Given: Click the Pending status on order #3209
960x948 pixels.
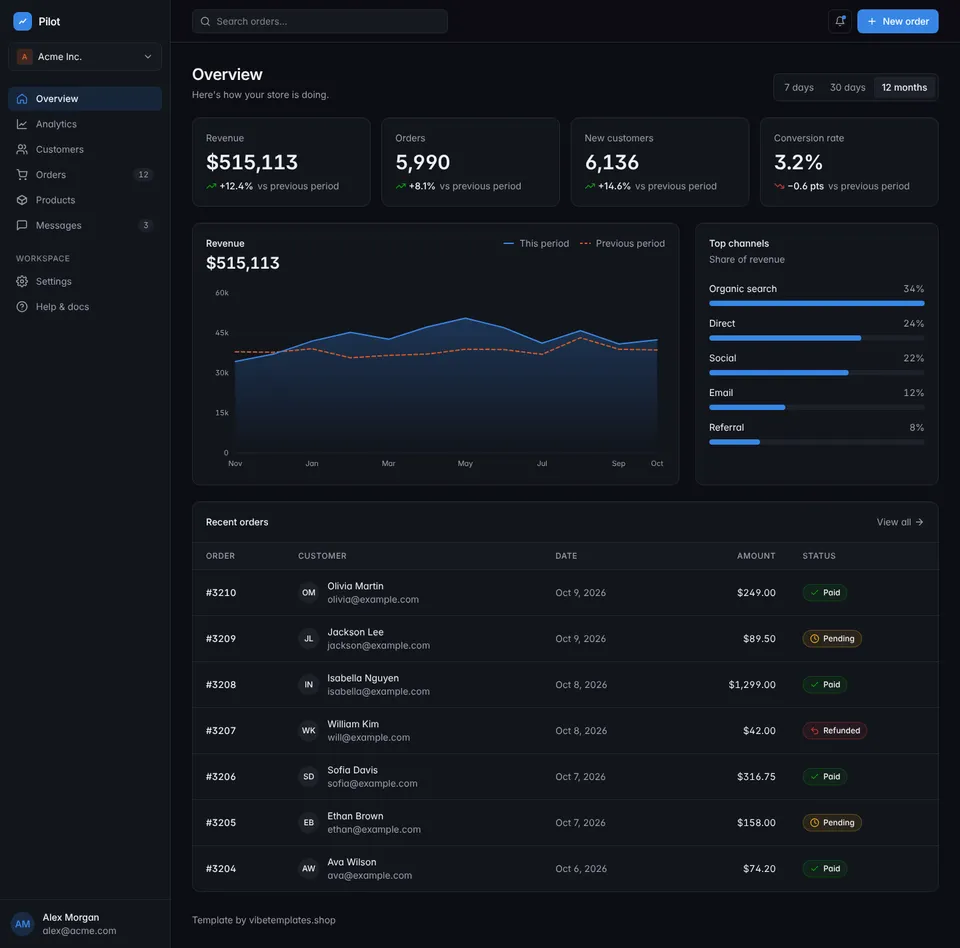Looking at the screenshot, I should tap(832, 639).
